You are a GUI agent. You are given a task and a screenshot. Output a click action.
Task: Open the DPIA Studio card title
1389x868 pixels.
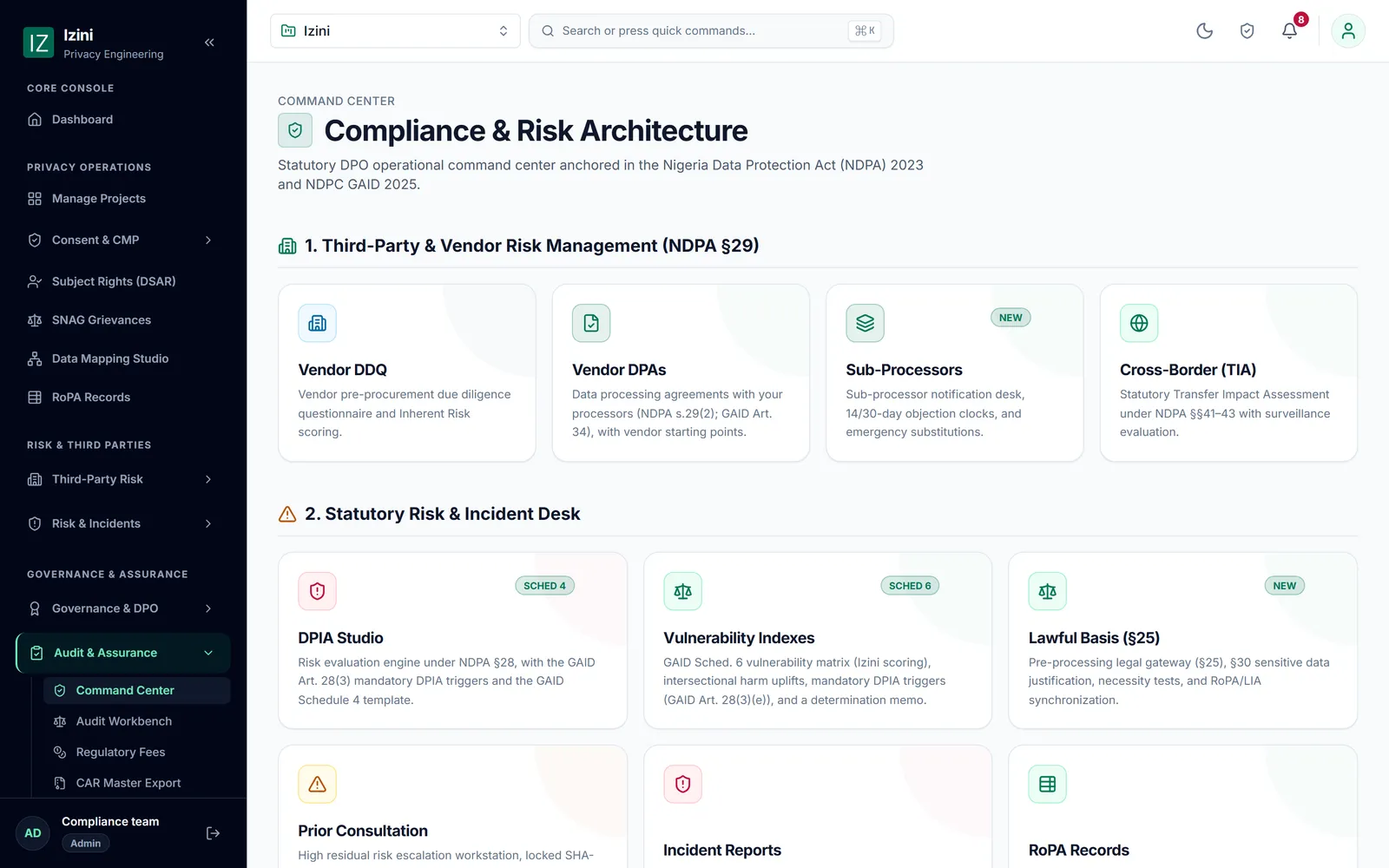(x=340, y=638)
